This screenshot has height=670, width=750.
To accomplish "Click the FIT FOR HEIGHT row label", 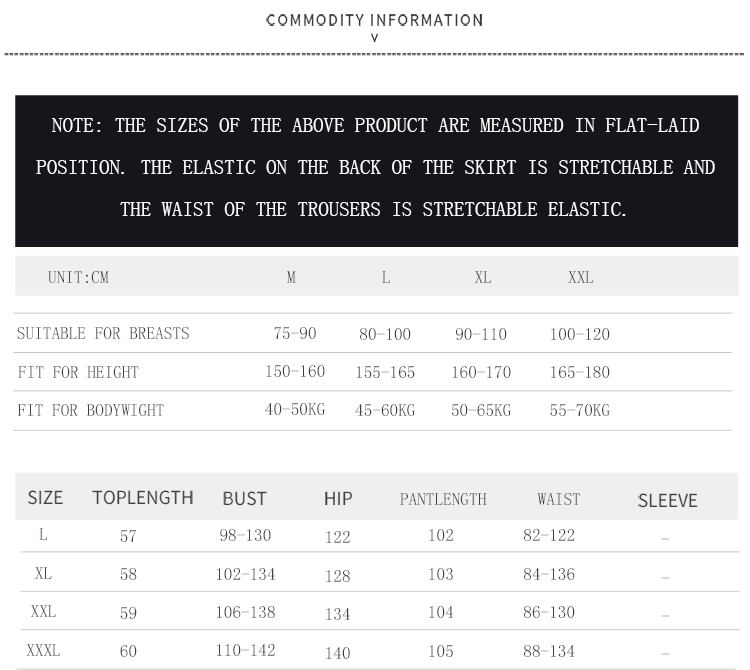I will click(78, 372).
